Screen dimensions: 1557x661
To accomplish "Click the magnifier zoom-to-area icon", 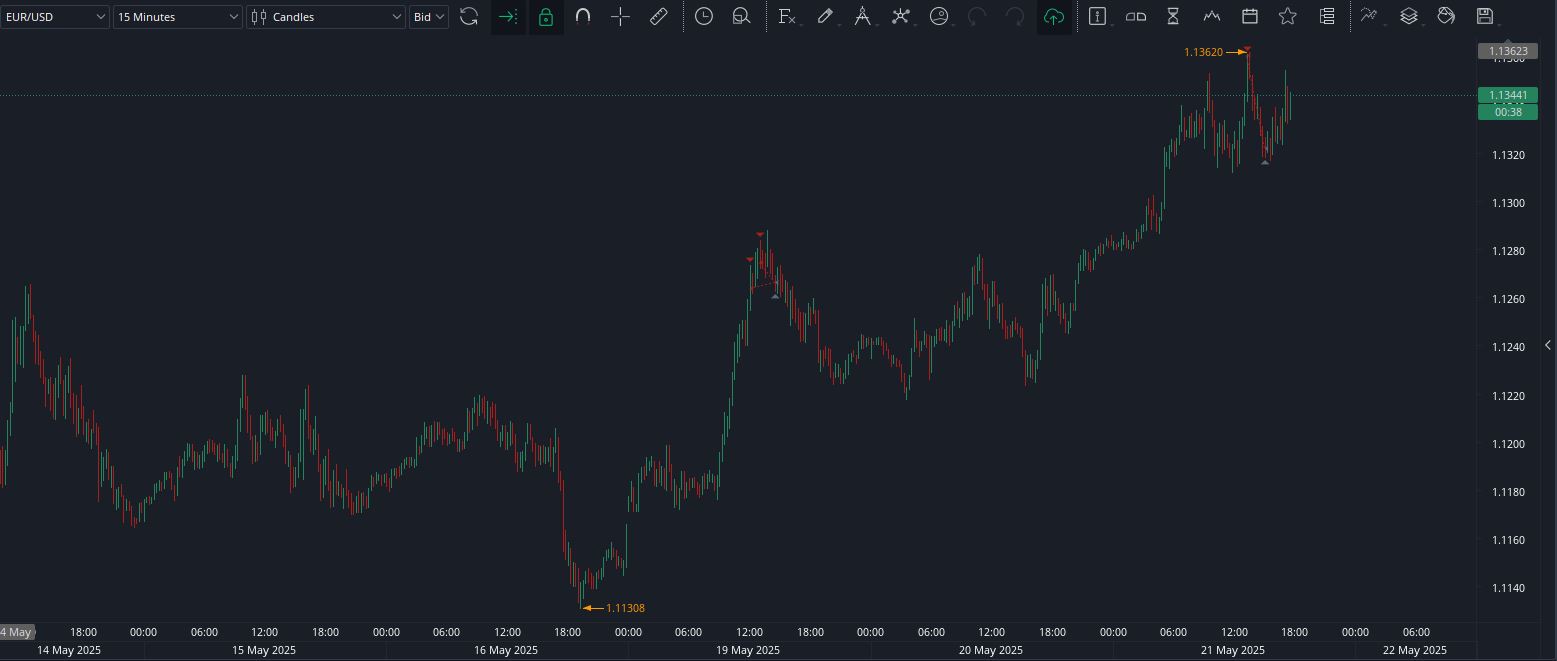I will [x=741, y=17].
